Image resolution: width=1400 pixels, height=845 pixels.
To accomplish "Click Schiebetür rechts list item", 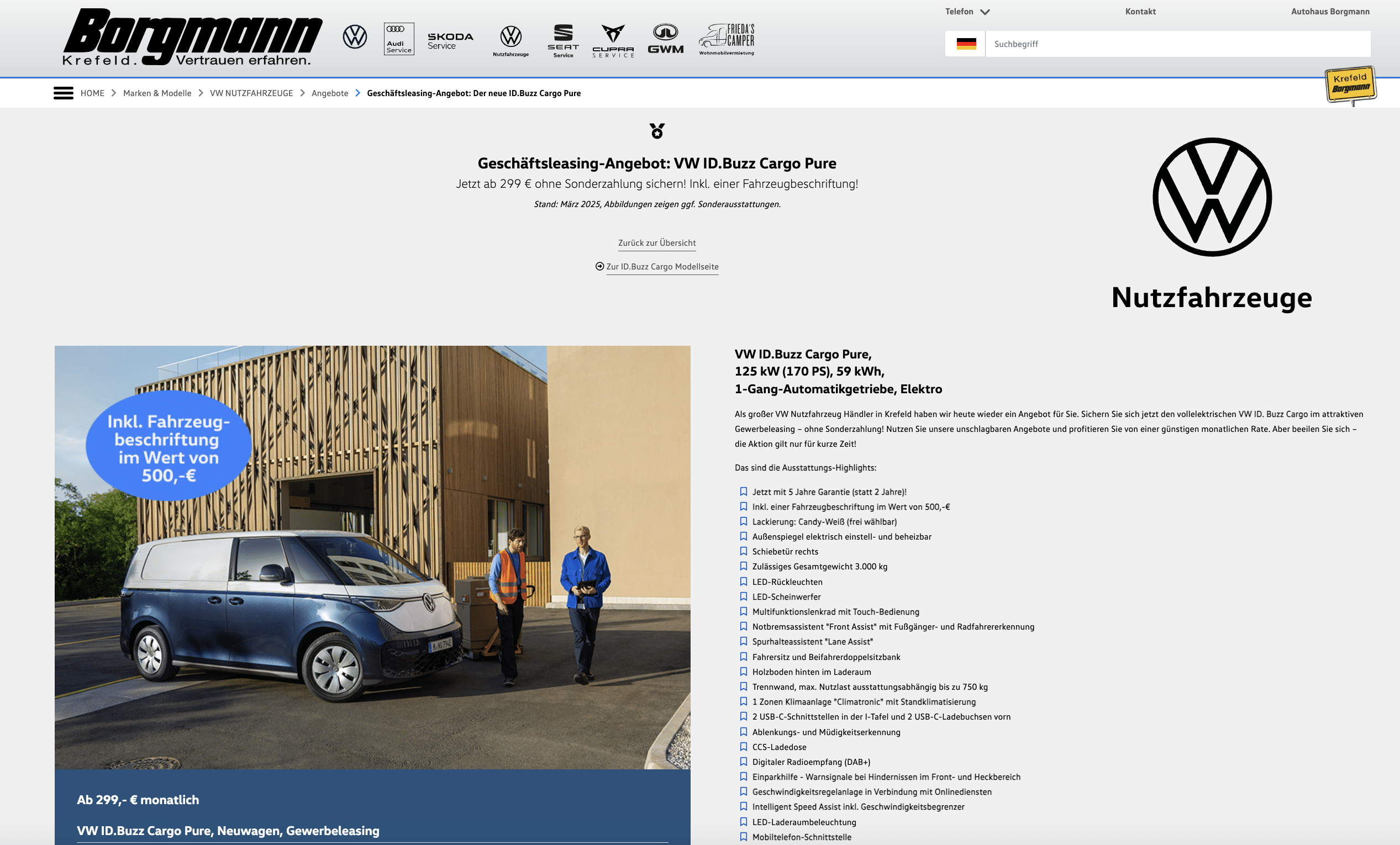I will click(785, 551).
